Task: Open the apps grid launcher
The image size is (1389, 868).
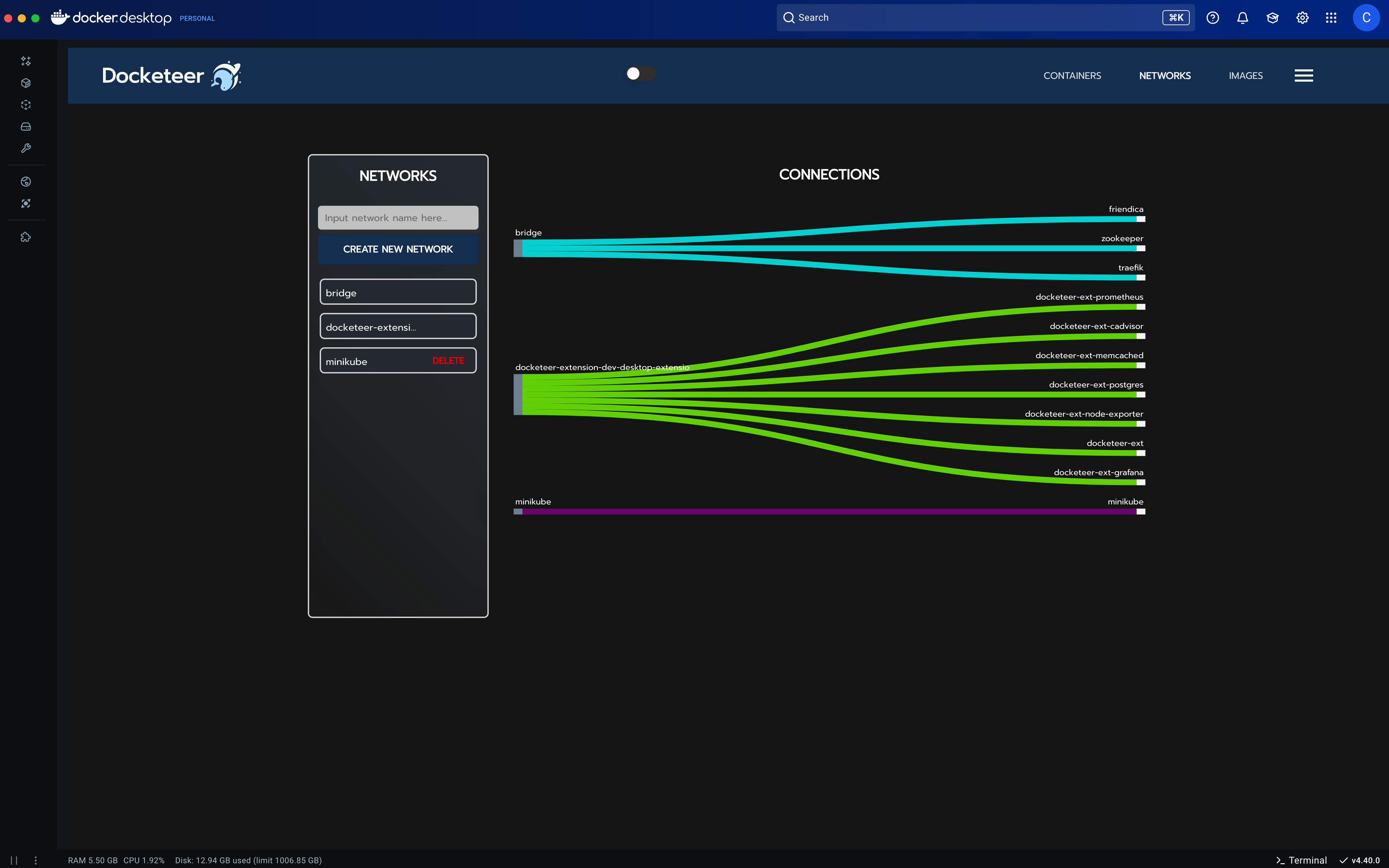Action: 1331,18
